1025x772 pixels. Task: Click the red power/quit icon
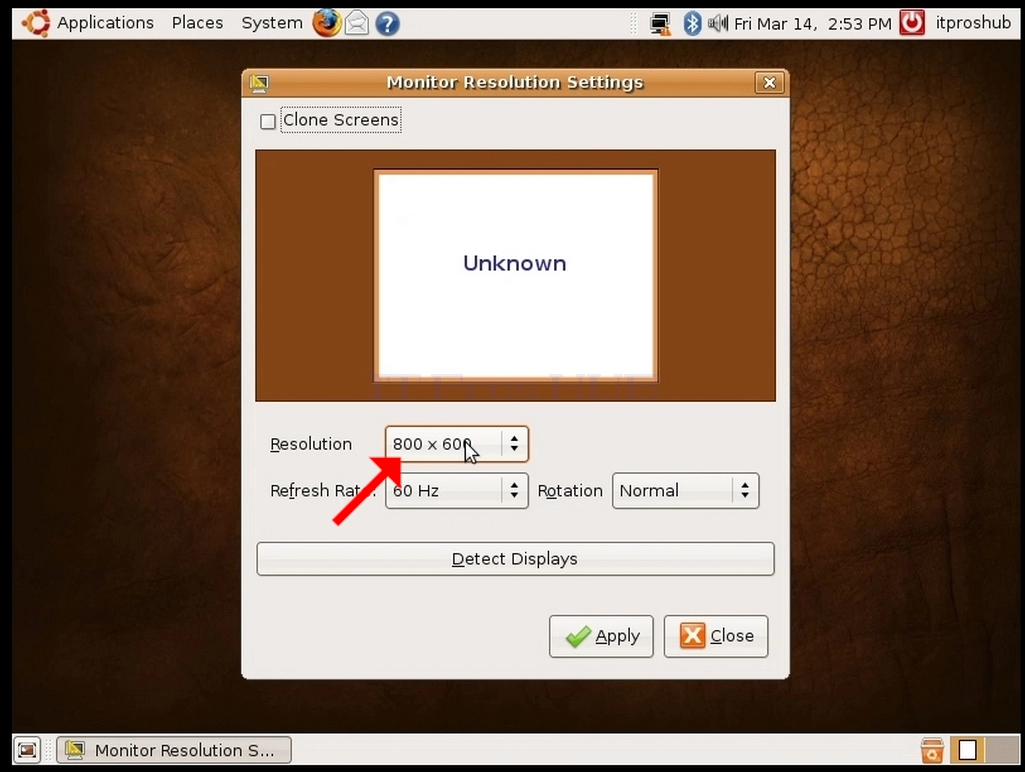912,23
